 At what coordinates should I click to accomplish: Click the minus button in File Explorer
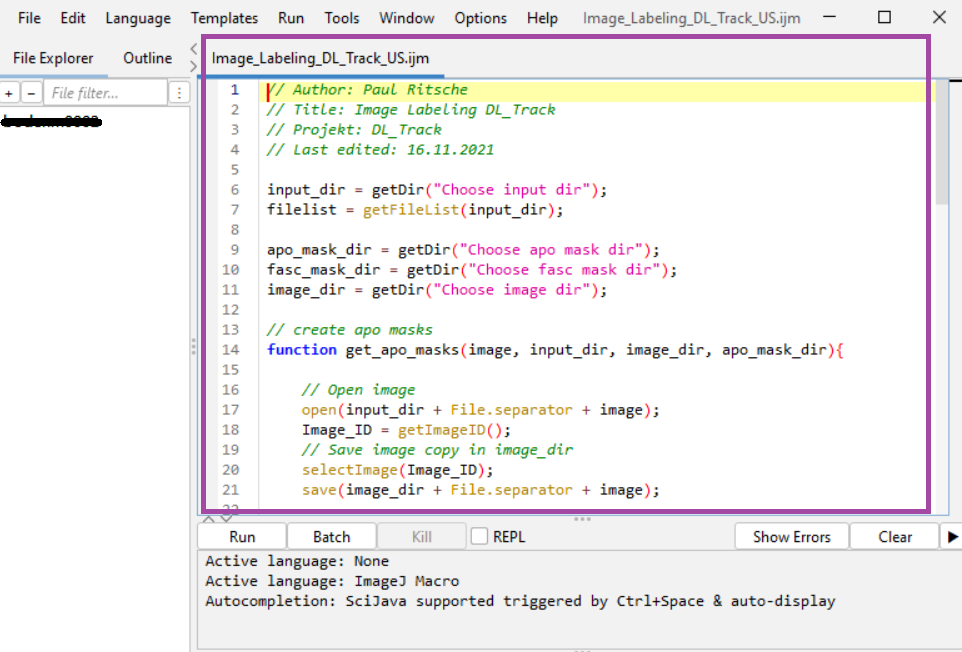pyautogui.click(x=31, y=93)
